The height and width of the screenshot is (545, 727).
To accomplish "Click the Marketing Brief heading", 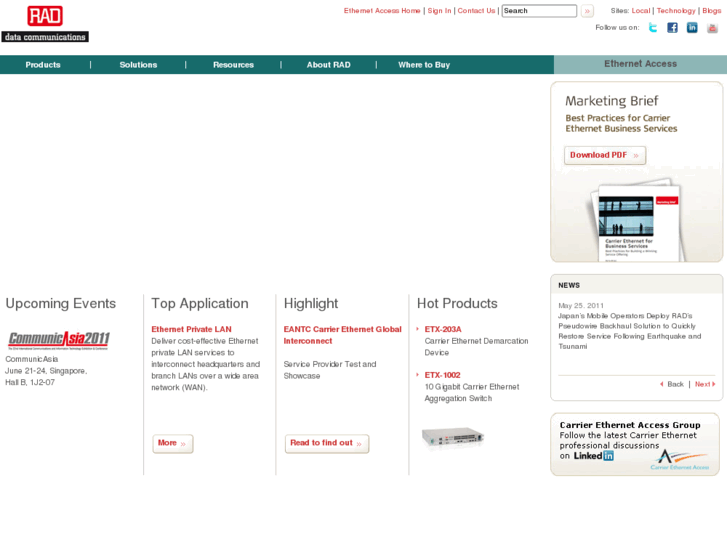I will [611, 101].
